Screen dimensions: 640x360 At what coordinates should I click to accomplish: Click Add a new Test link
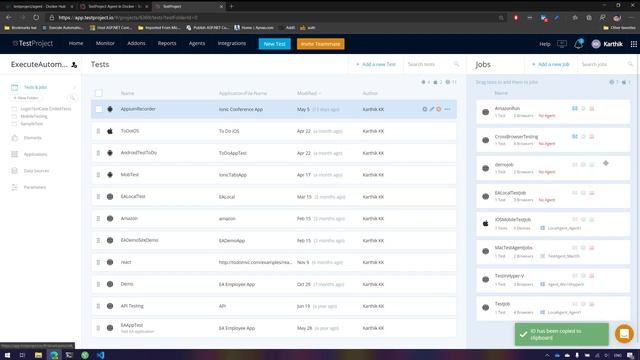(376, 64)
